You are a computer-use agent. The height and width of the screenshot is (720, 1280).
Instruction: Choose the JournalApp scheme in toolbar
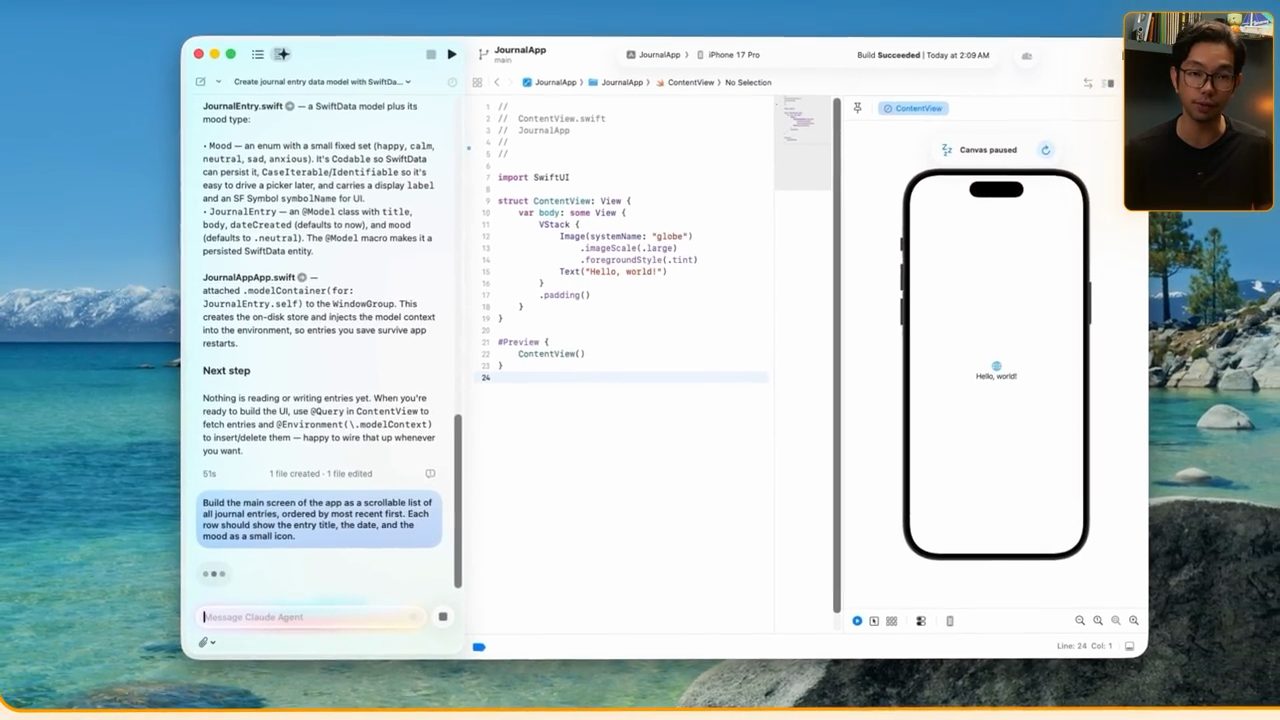(653, 55)
